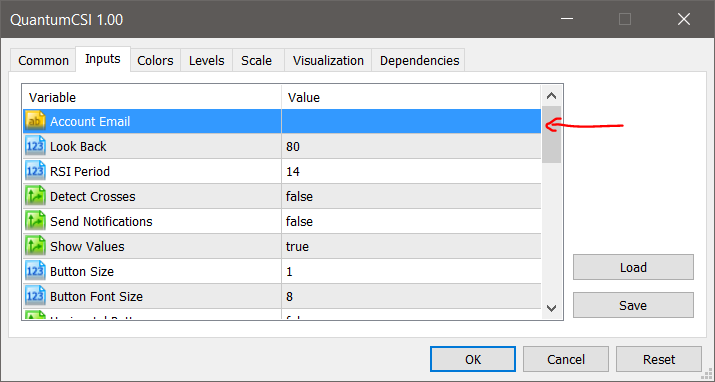Click the Look Back integer type icon
The height and width of the screenshot is (382, 715).
tap(35, 146)
